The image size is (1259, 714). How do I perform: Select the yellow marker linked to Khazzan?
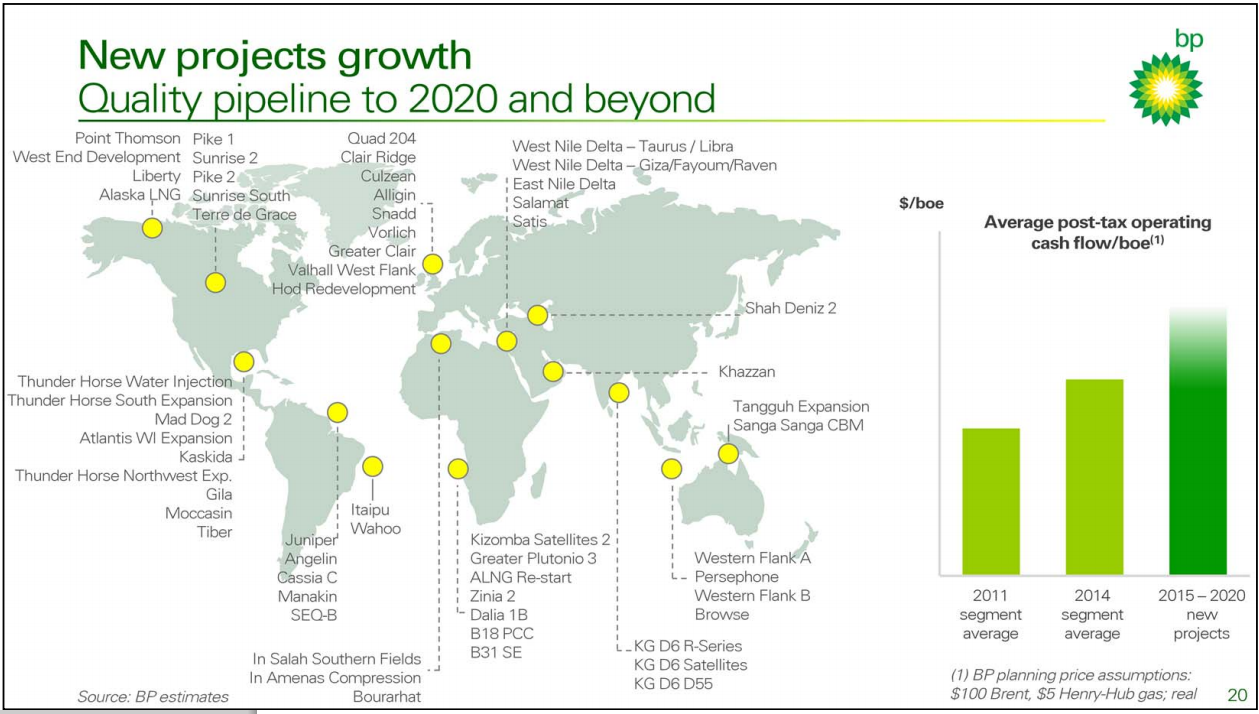coord(553,372)
